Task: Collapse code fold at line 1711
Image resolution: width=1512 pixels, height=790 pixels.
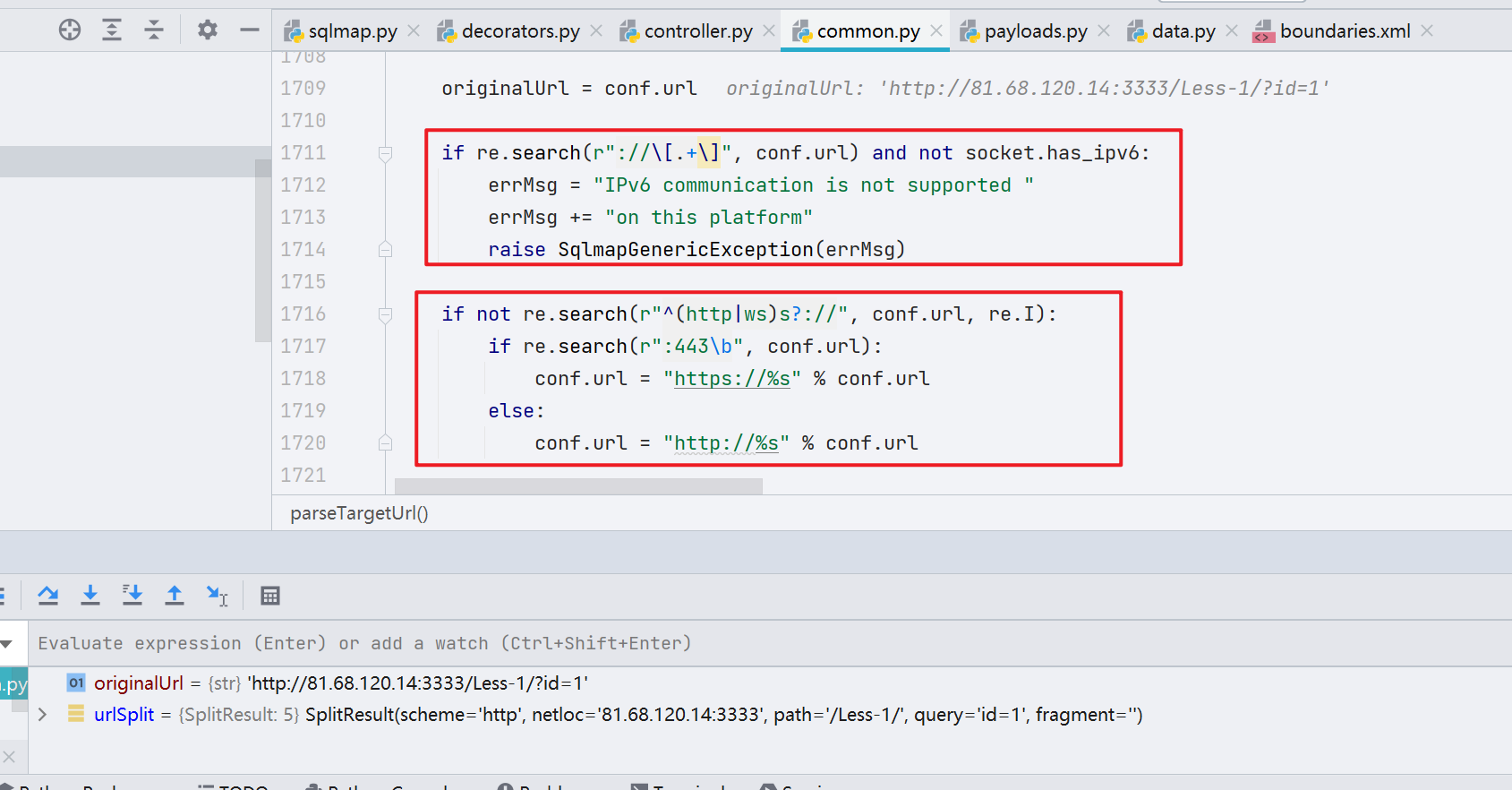Action: point(385,153)
